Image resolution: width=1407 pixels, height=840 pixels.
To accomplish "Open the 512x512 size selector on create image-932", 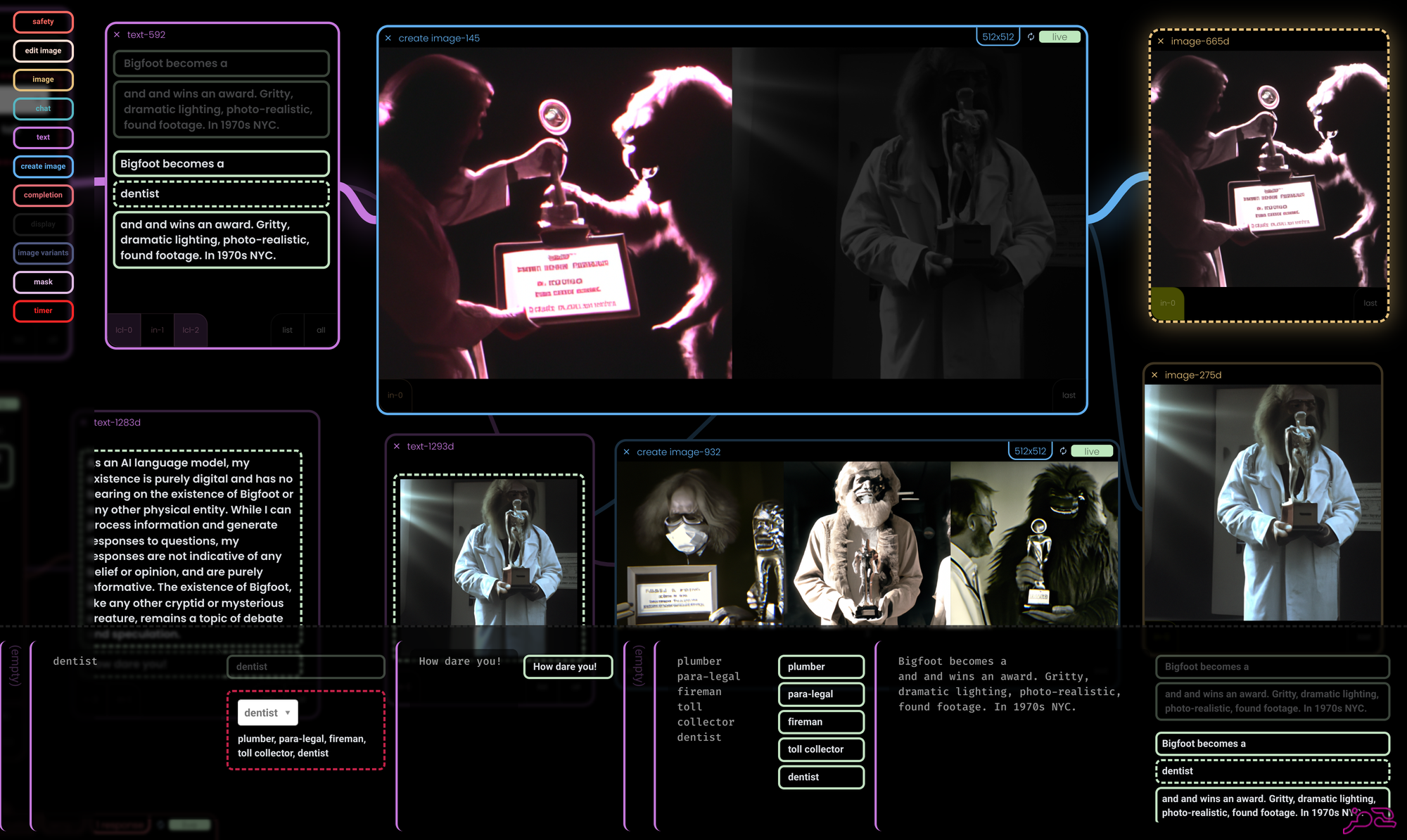I will click(x=1030, y=452).
